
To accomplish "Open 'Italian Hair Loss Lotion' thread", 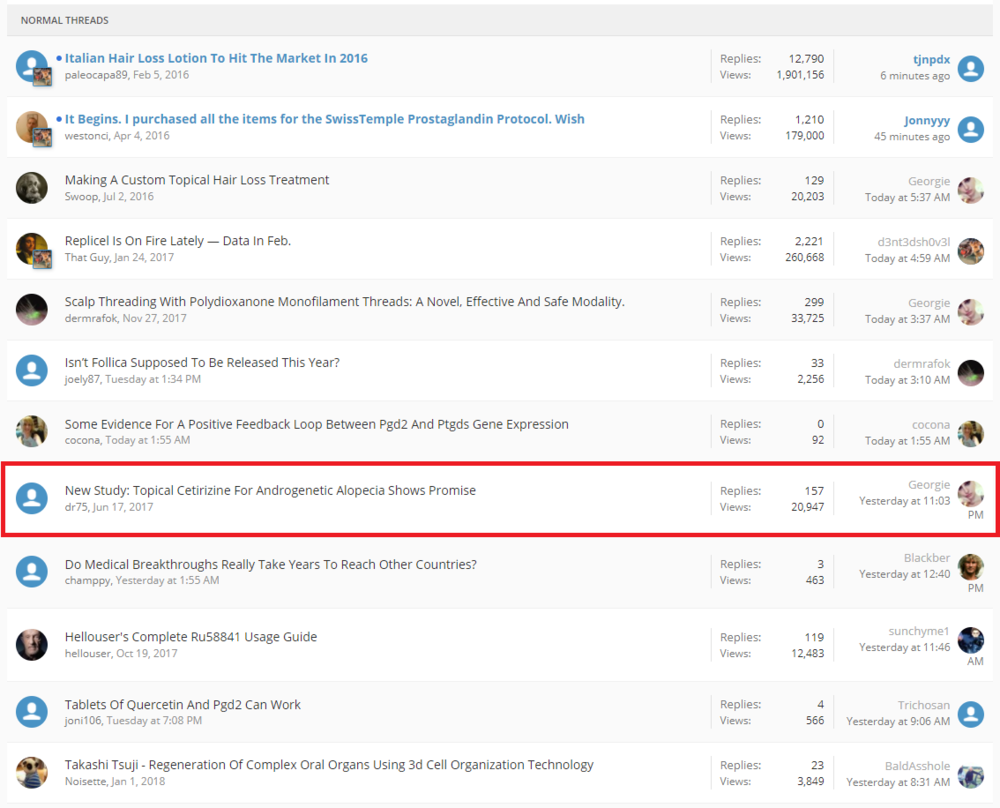I will point(216,58).
